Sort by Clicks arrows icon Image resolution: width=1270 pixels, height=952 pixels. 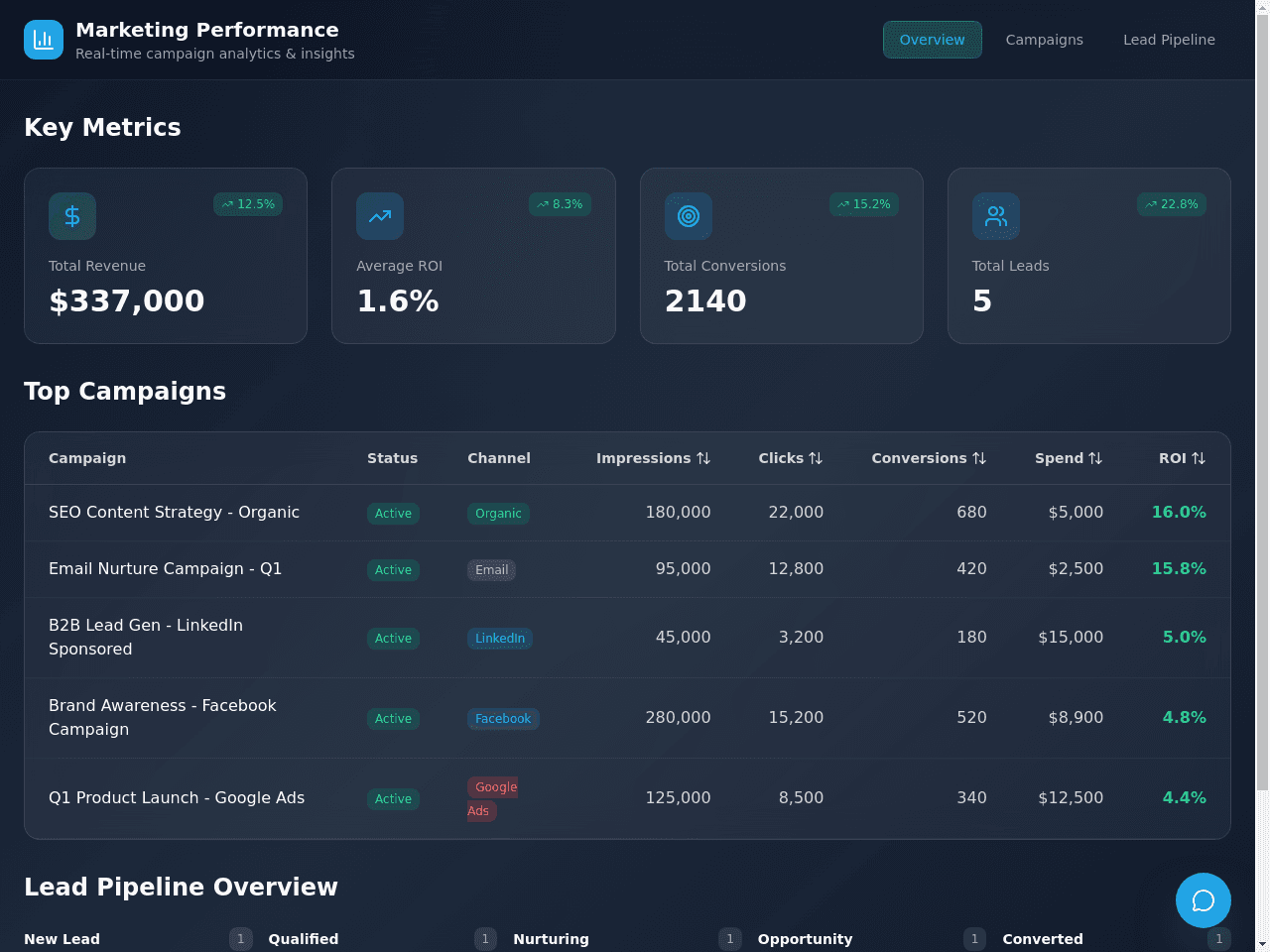coord(816,458)
